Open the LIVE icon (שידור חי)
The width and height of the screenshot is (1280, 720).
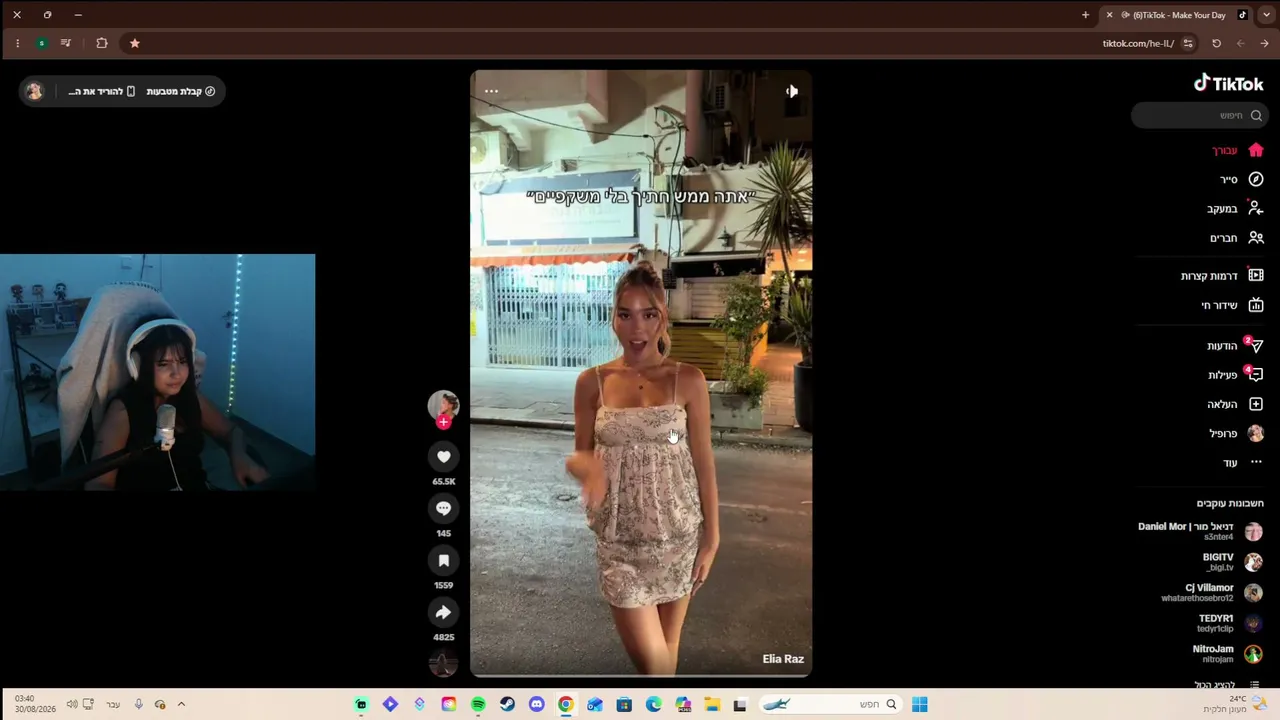(1256, 305)
